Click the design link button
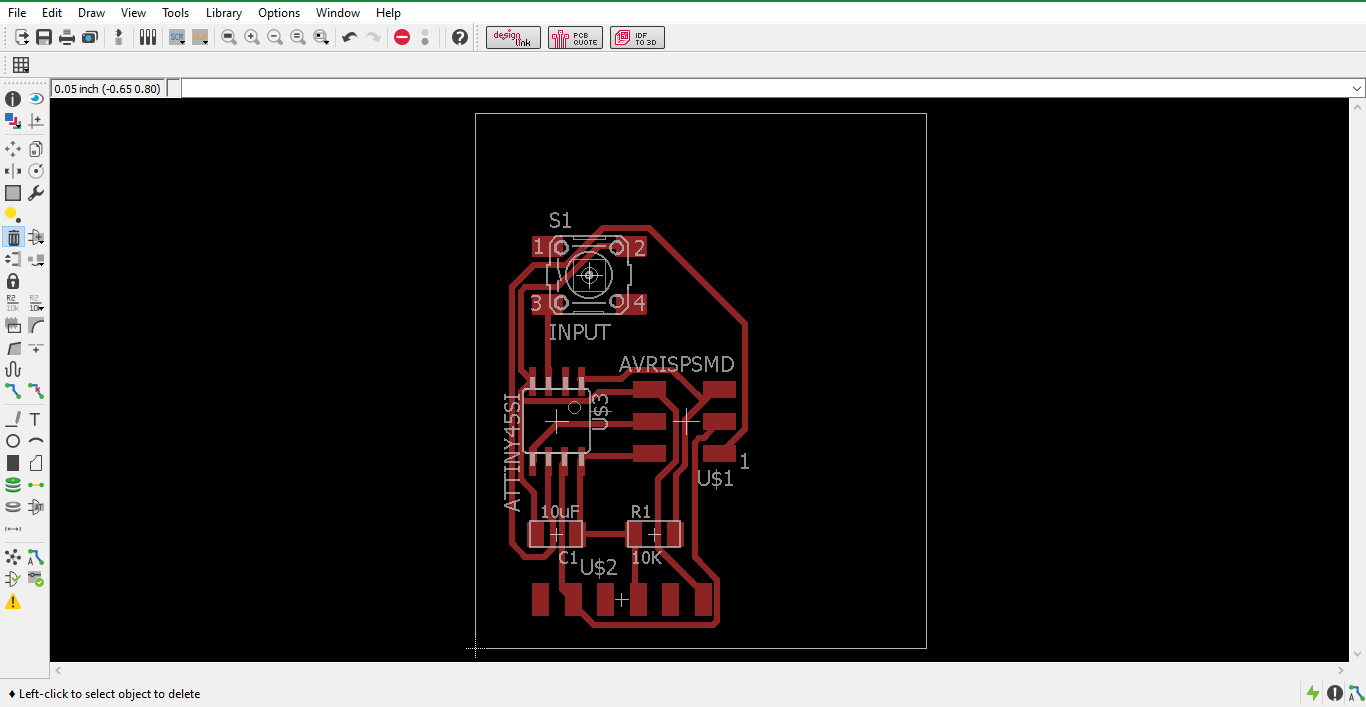 (513, 37)
